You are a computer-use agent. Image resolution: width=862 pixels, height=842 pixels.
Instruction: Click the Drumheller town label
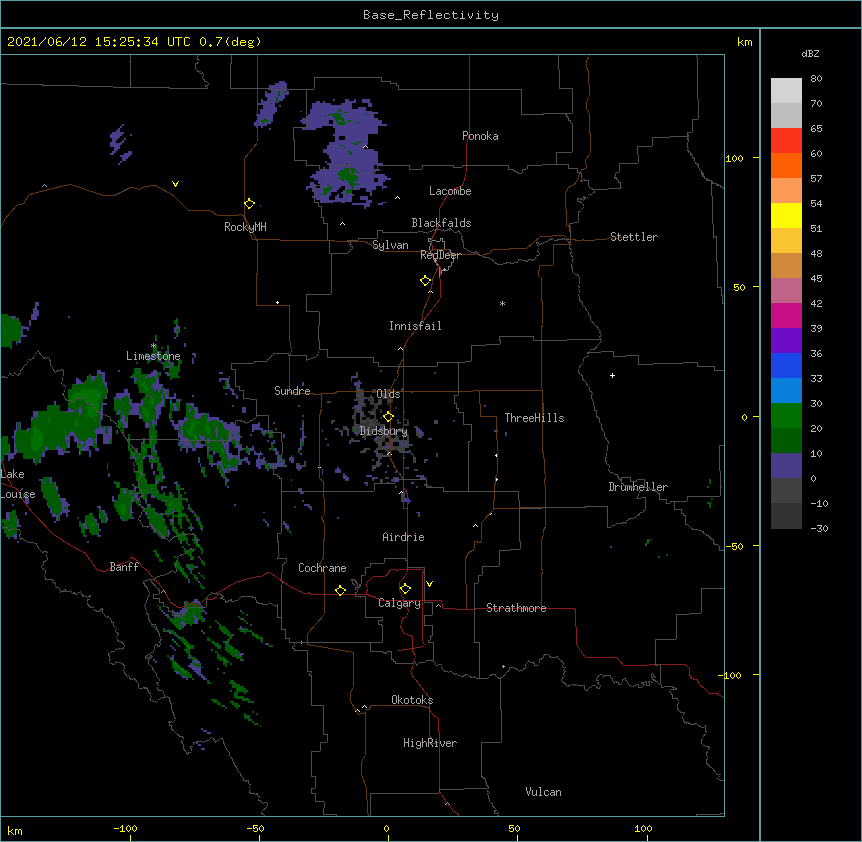638,487
